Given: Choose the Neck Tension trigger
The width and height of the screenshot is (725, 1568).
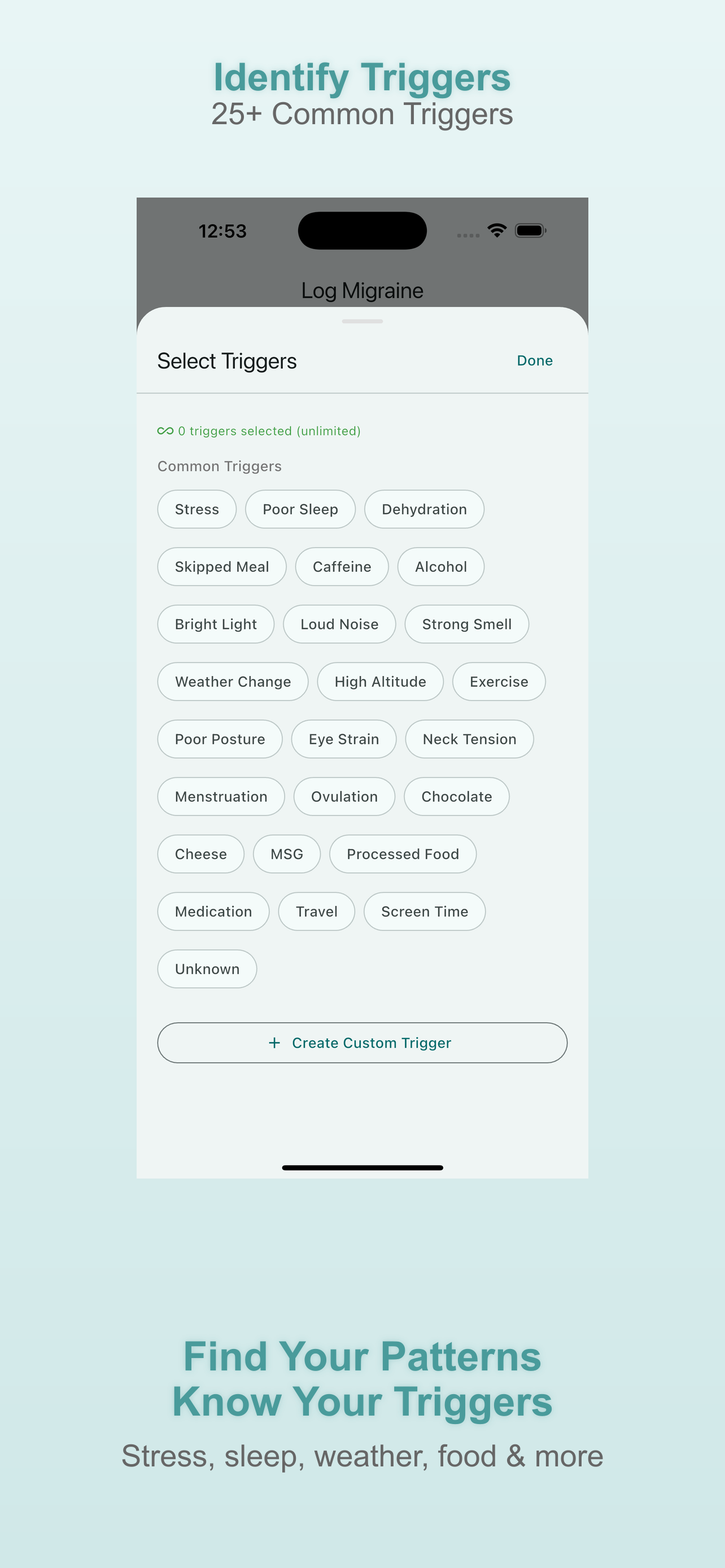Looking at the screenshot, I should pyautogui.click(x=469, y=739).
